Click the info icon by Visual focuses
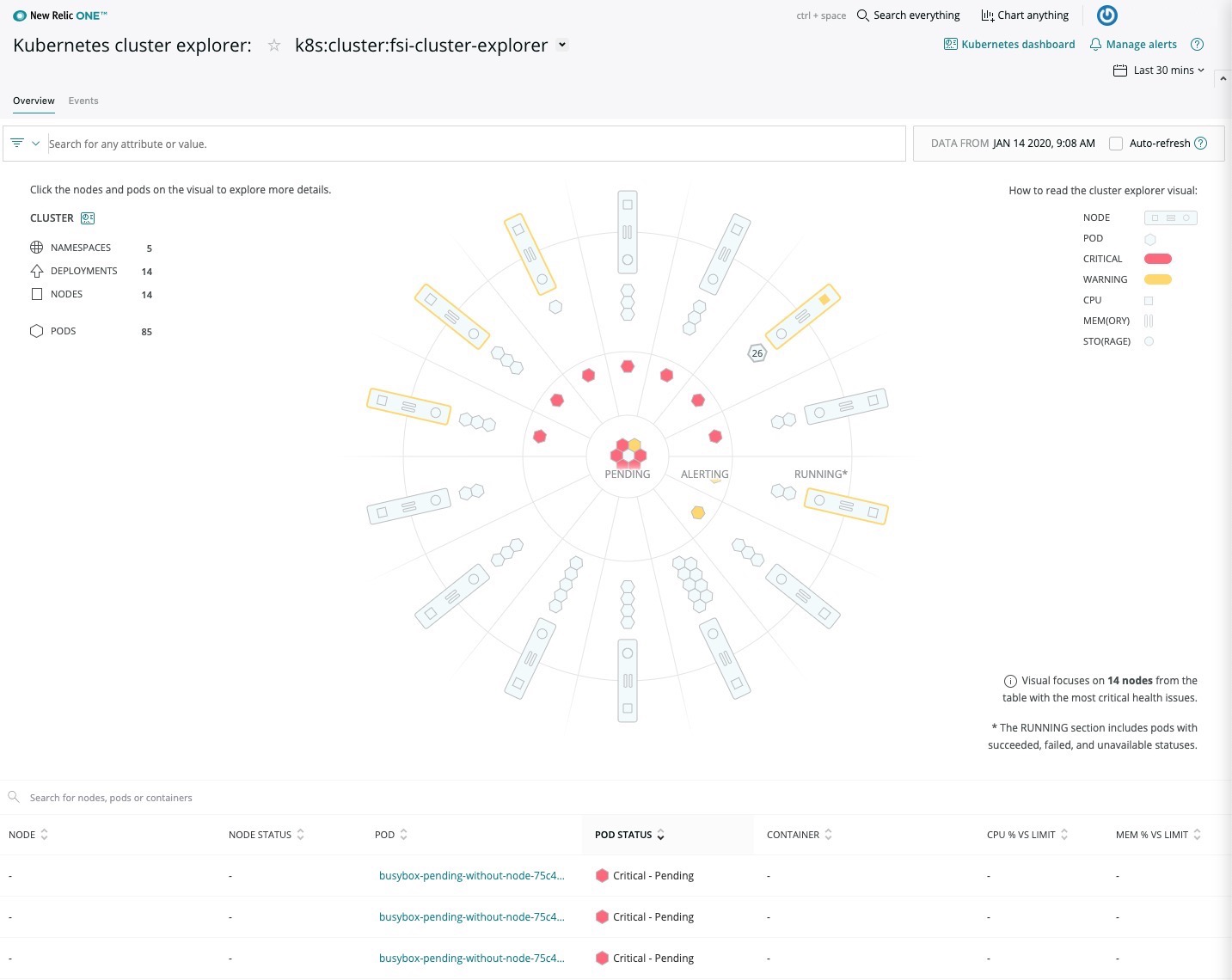Image resolution: width=1232 pixels, height=980 pixels. coord(1011,681)
